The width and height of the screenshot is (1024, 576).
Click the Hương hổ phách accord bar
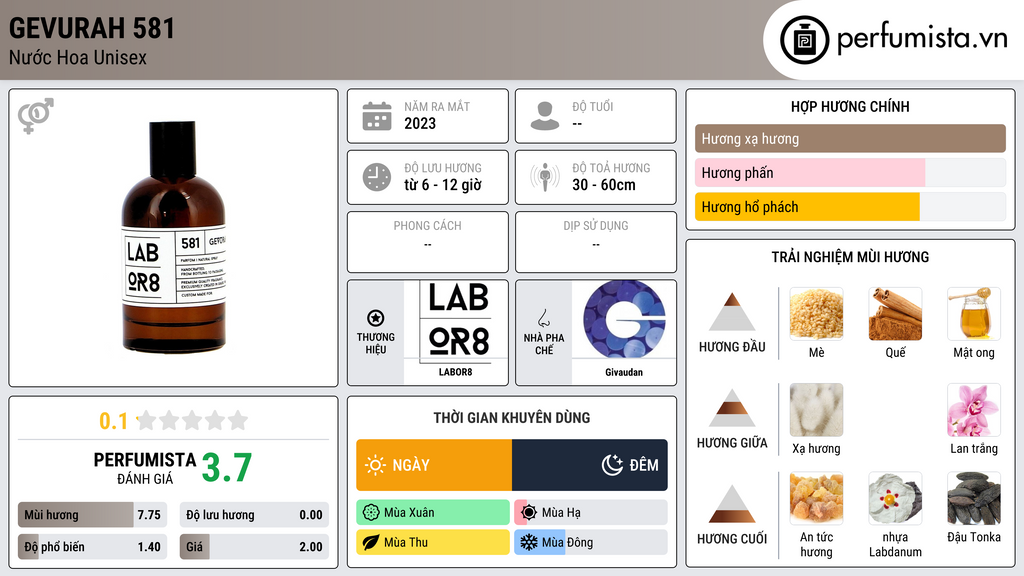coord(850,207)
